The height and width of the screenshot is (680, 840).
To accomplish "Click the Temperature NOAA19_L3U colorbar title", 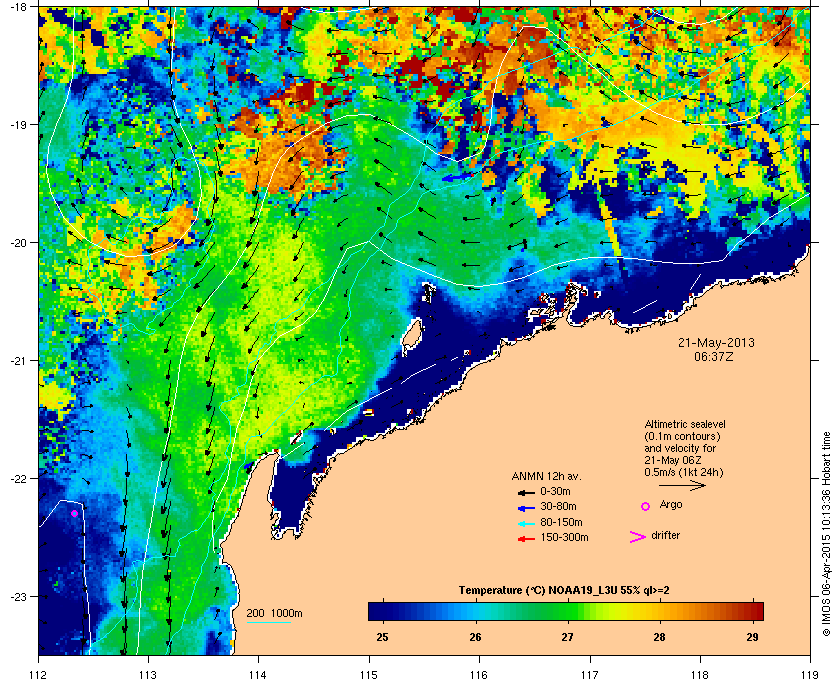I will click(564, 591).
